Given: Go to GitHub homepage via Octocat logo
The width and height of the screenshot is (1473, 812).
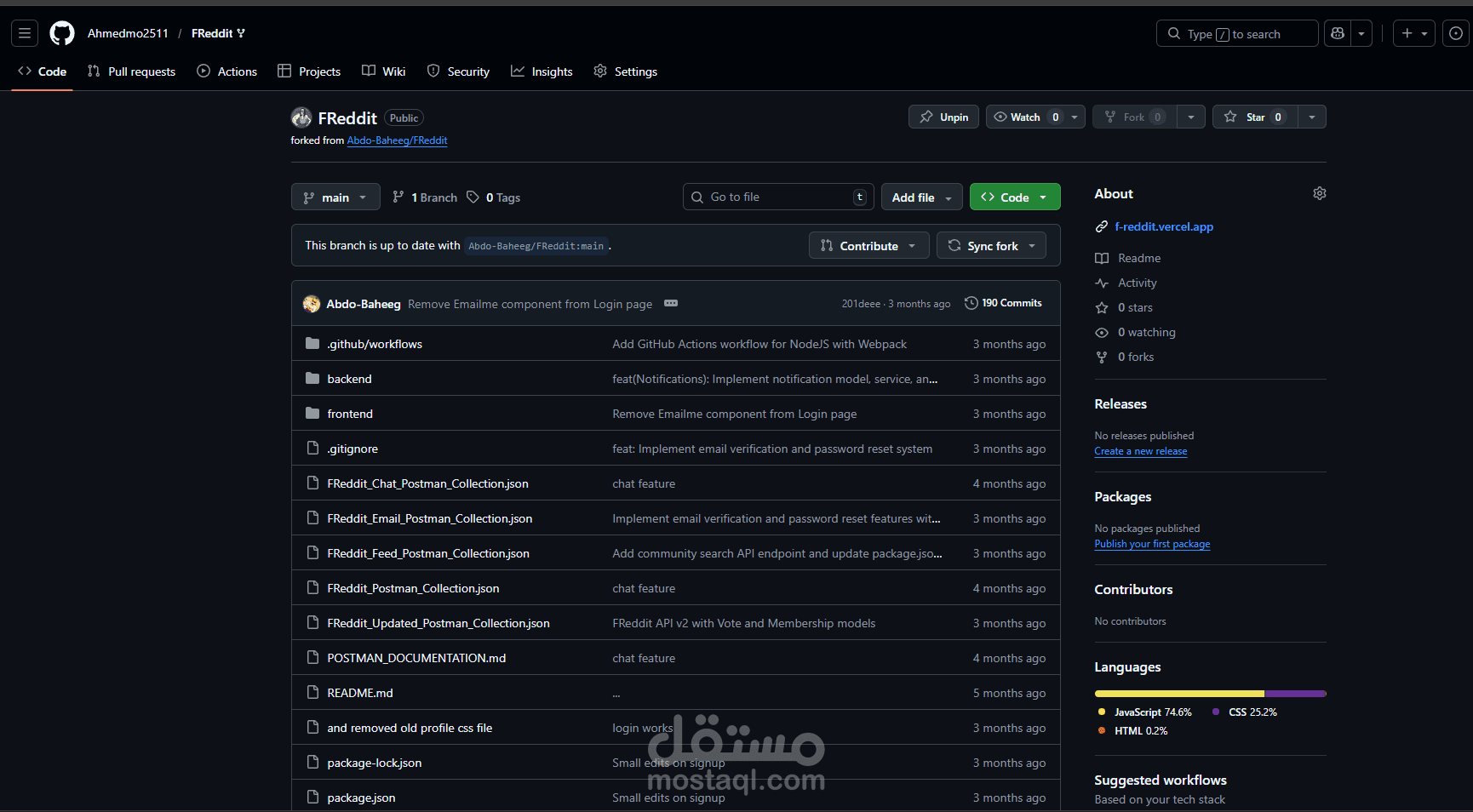Looking at the screenshot, I should pyautogui.click(x=62, y=33).
